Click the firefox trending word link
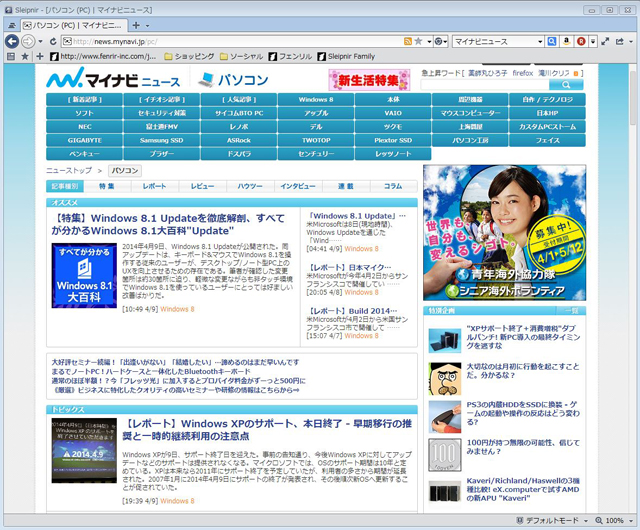Screen dimensions: 640x530 523,73
